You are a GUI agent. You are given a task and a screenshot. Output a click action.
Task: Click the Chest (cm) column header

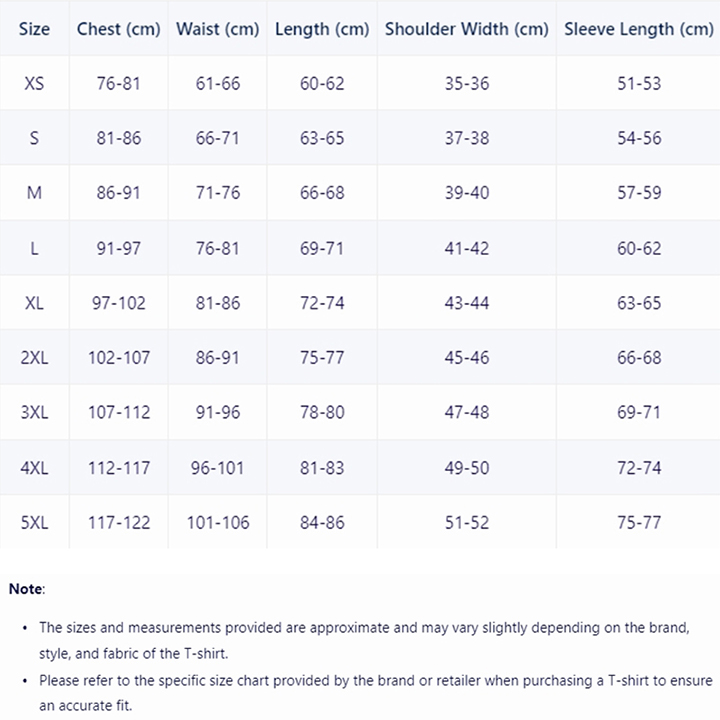coord(118,29)
